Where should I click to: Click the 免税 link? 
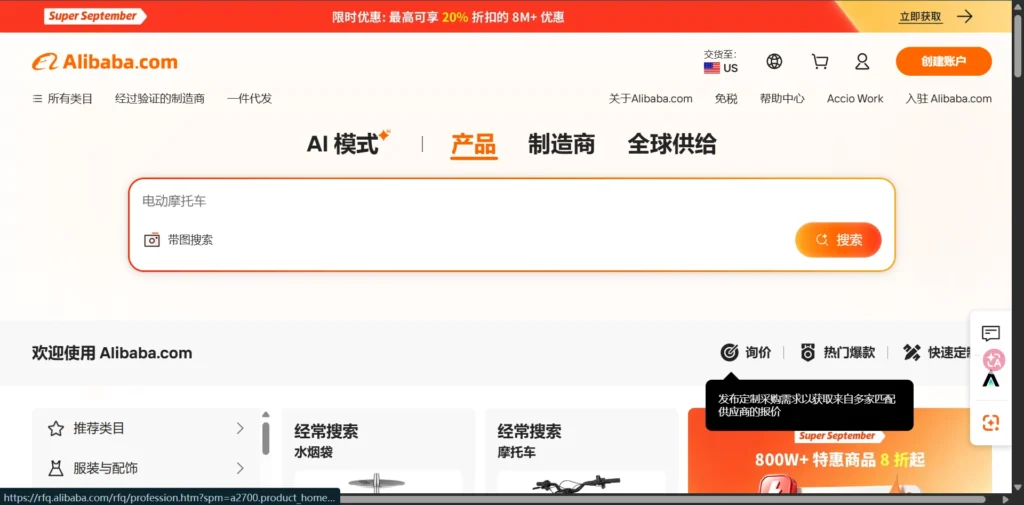pos(726,99)
